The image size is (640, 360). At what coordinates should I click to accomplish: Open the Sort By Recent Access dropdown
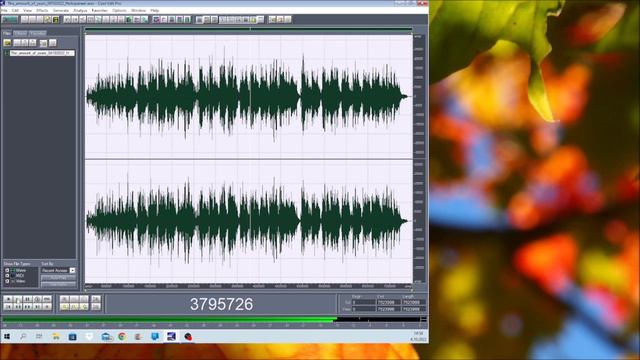pos(58,270)
